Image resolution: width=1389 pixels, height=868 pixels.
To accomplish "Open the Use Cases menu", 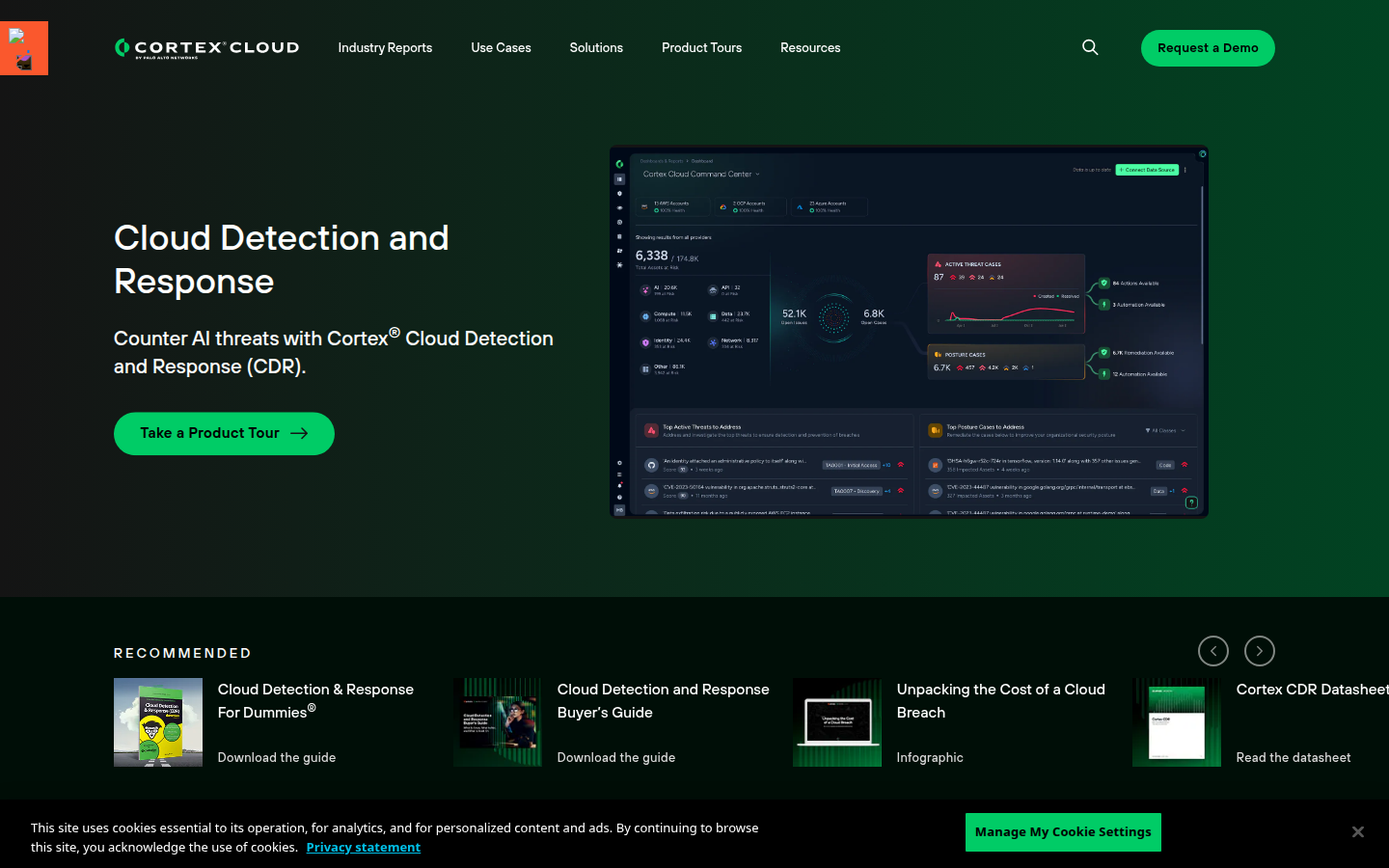I will pyautogui.click(x=501, y=47).
